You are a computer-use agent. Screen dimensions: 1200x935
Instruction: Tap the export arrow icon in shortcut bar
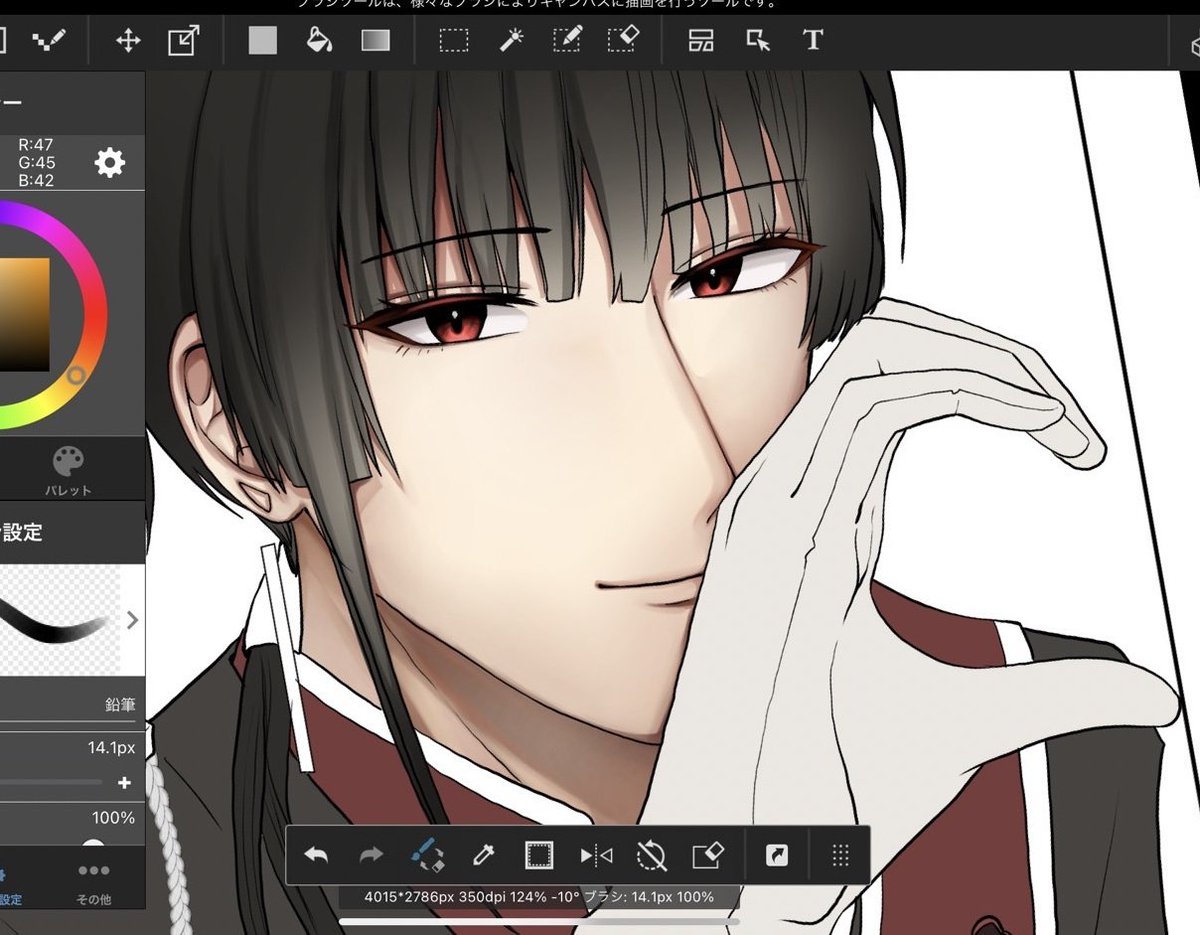click(776, 855)
